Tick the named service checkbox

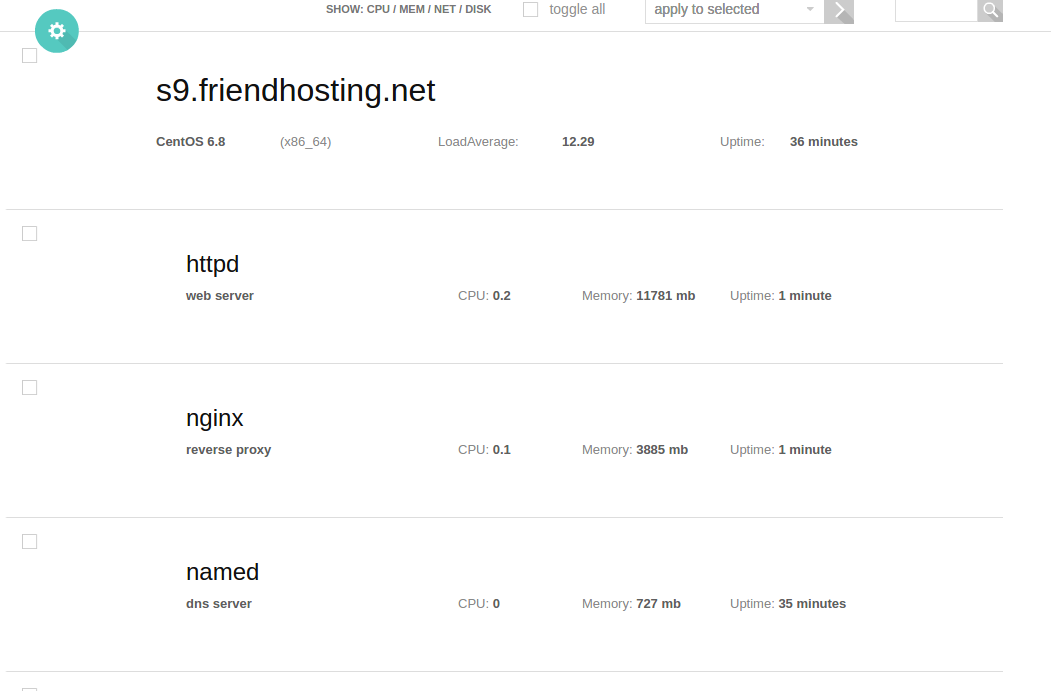click(x=29, y=542)
